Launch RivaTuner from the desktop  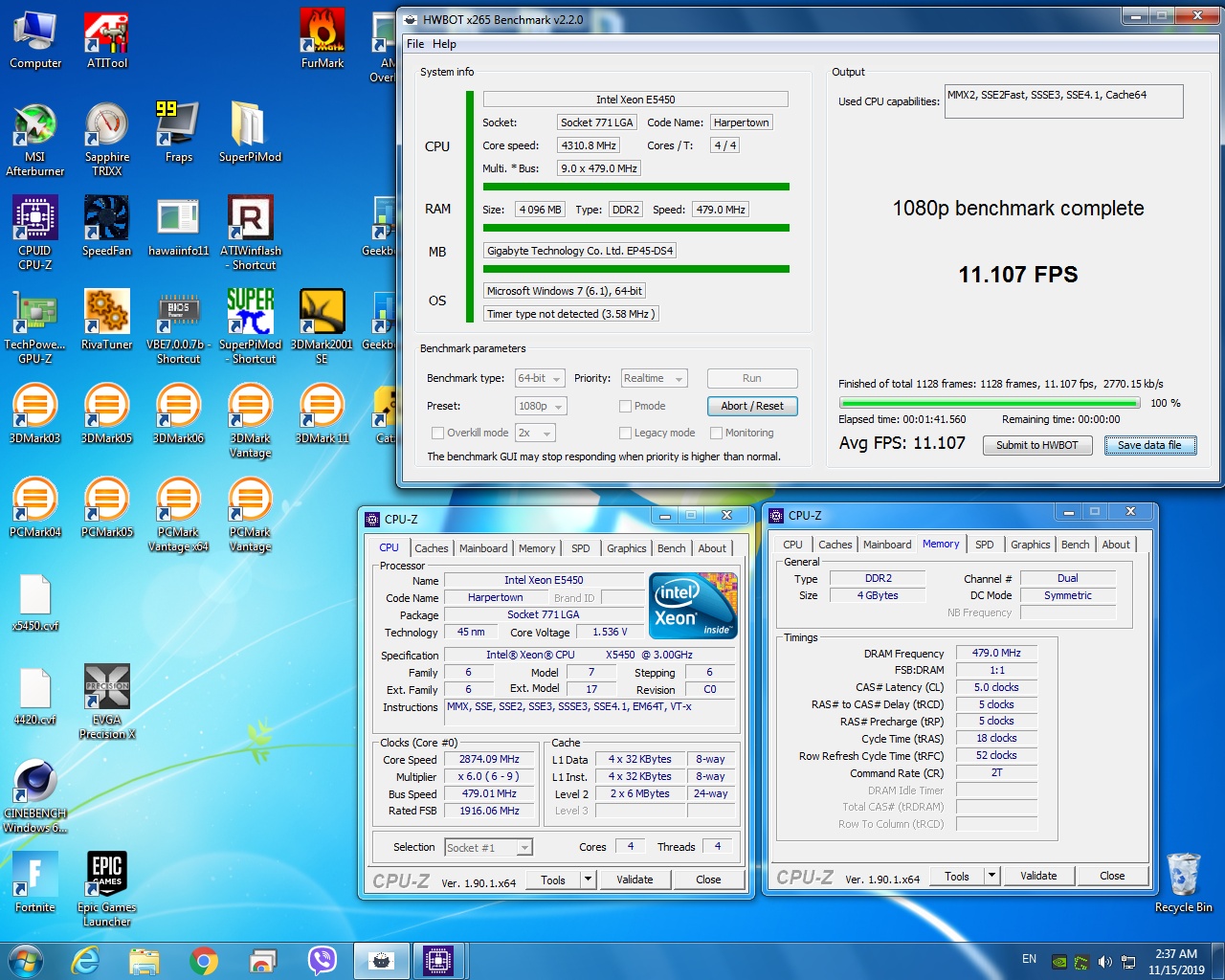[106, 321]
